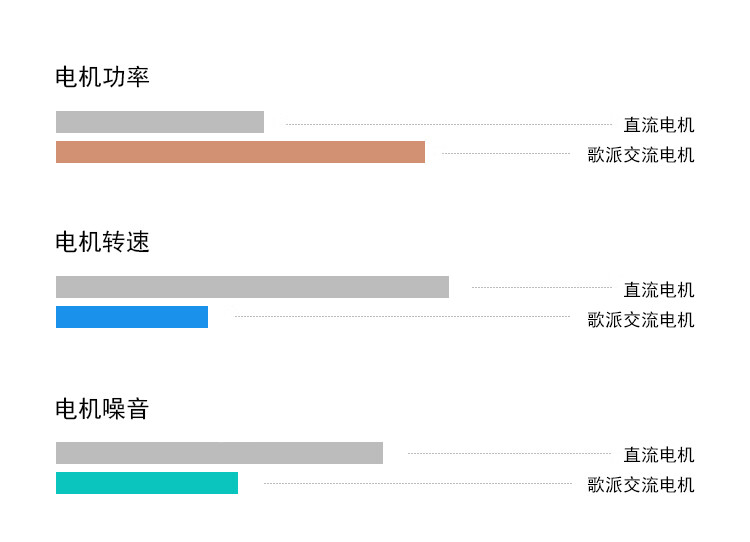Select the gray bar under 电机转速
Screen dimensions: 750x542
(x=252, y=287)
